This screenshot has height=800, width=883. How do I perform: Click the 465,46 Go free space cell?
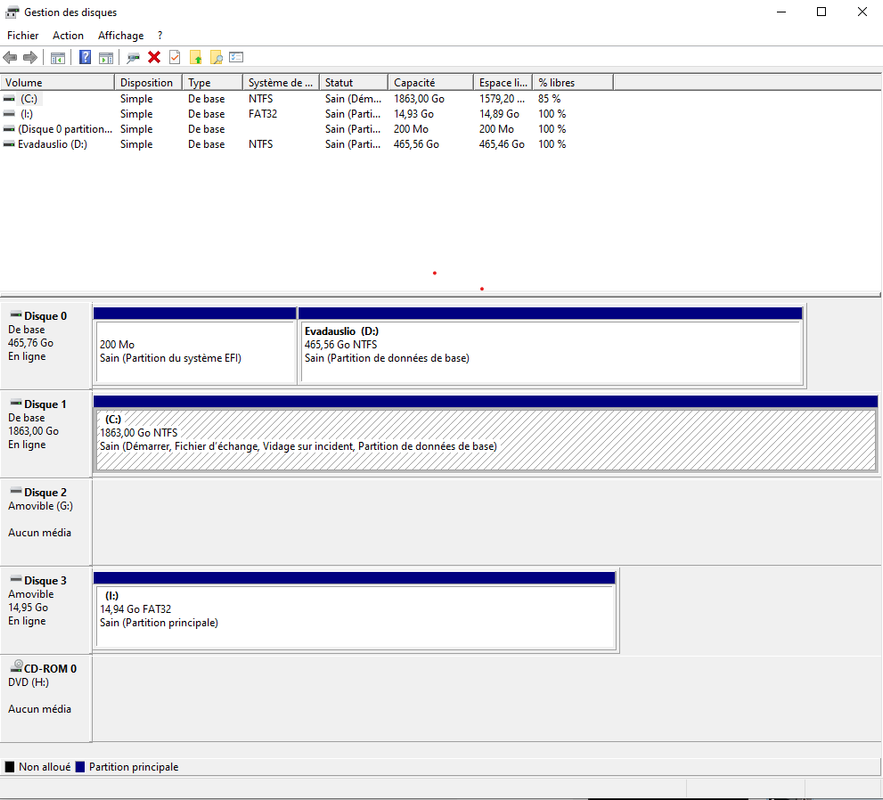pos(502,144)
